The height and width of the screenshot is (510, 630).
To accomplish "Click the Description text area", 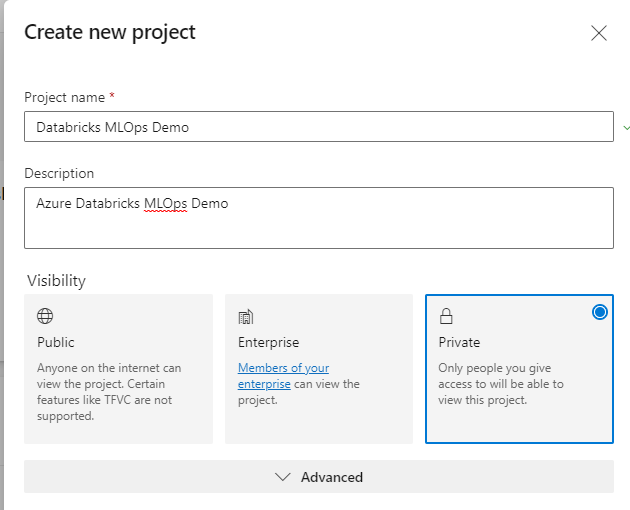I will coord(319,218).
